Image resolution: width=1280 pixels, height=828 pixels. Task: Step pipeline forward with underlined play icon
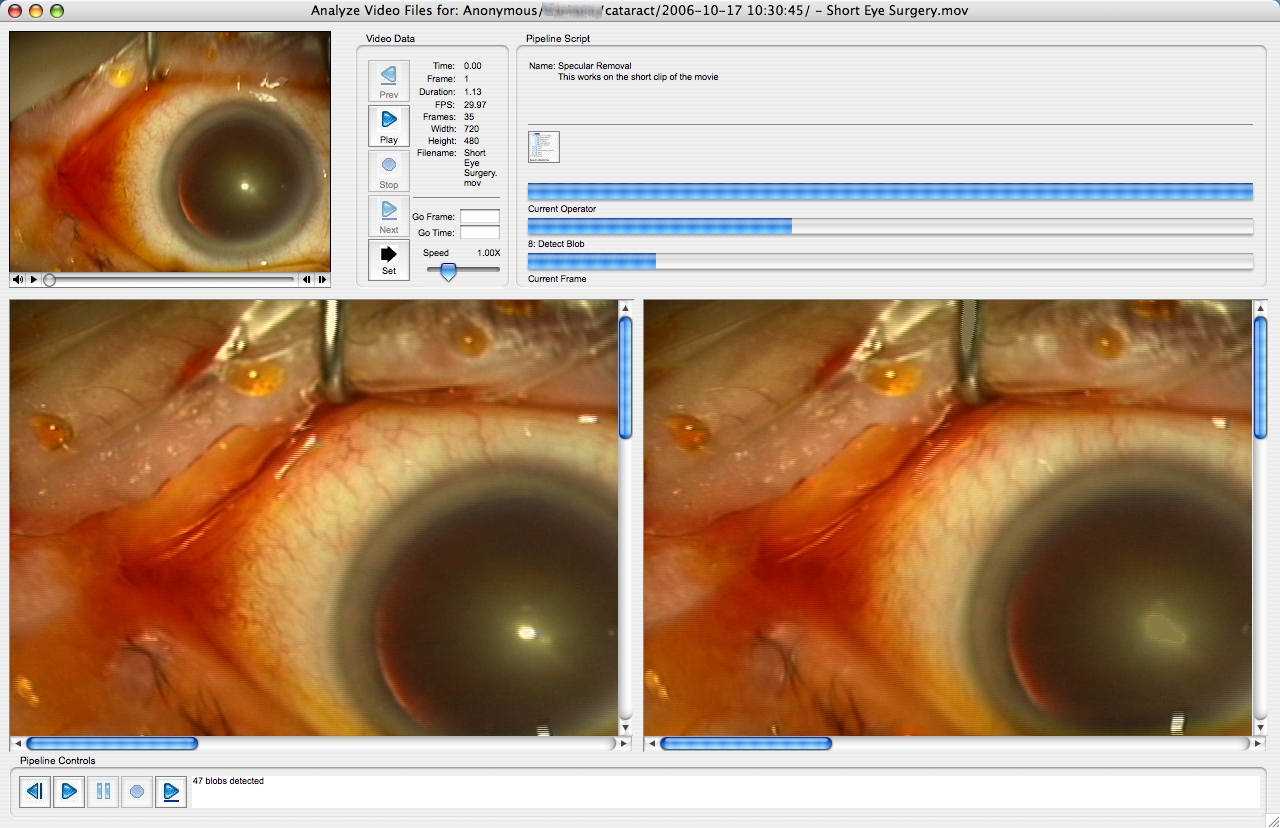coord(171,792)
